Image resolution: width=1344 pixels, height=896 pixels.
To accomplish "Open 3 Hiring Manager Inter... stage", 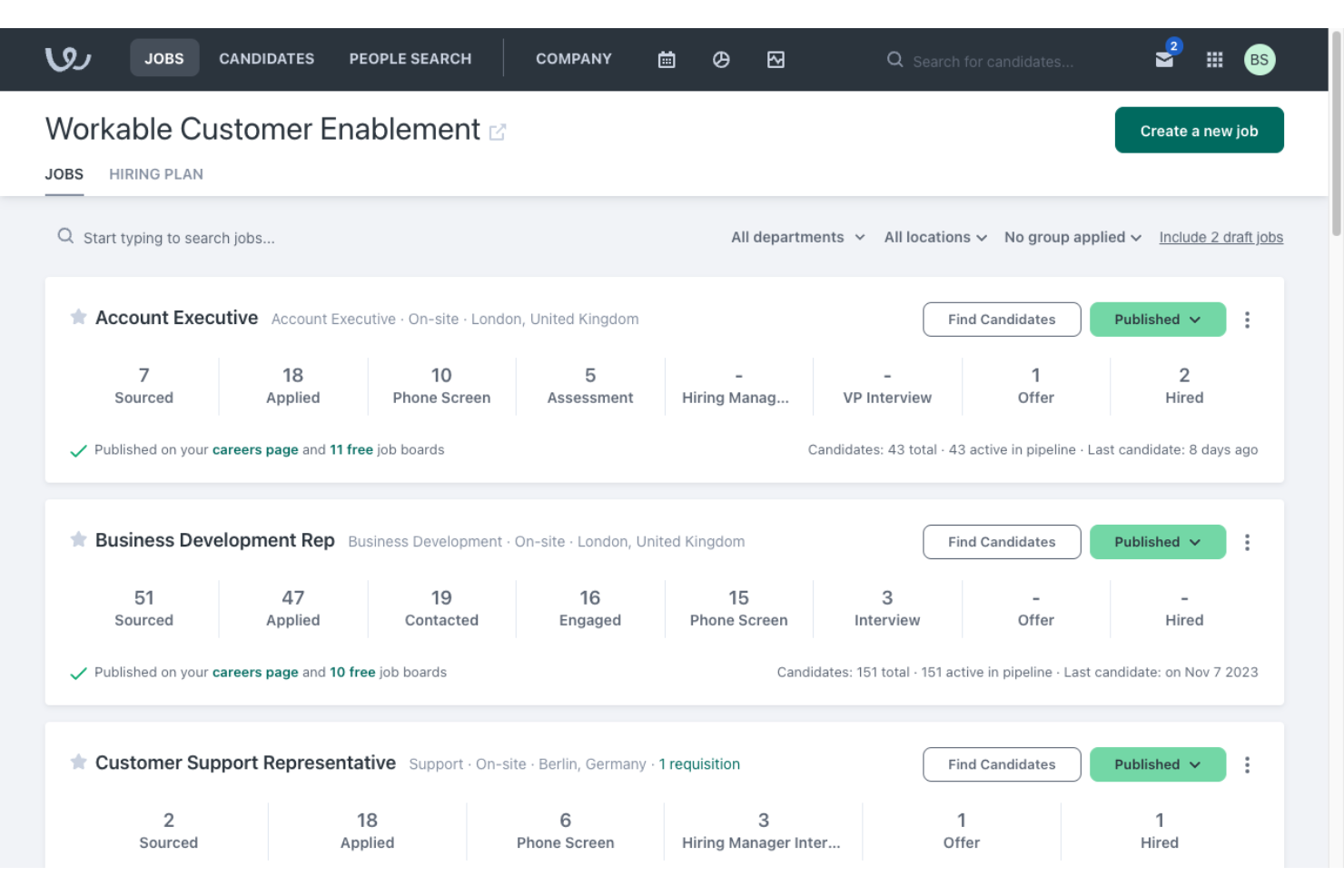I will tap(763, 831).
